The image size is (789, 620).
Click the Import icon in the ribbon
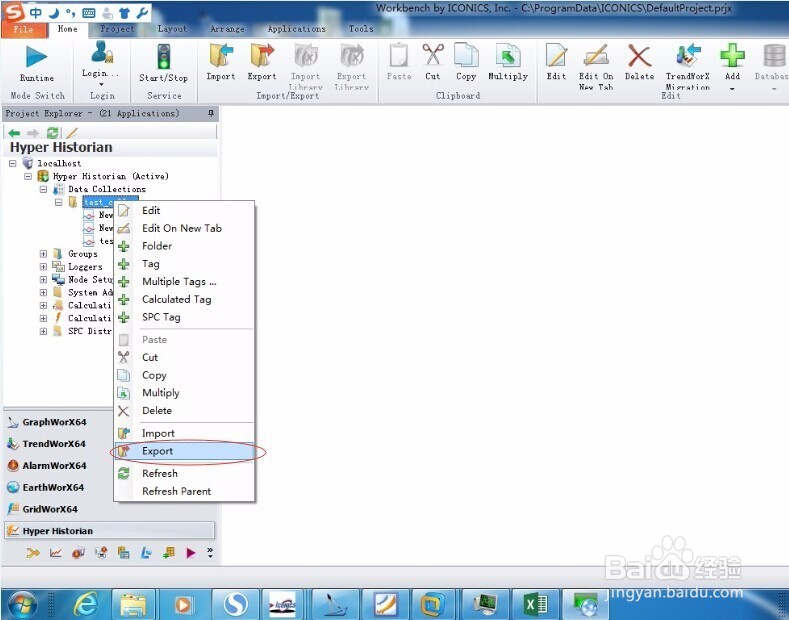[x=221, y=55]
